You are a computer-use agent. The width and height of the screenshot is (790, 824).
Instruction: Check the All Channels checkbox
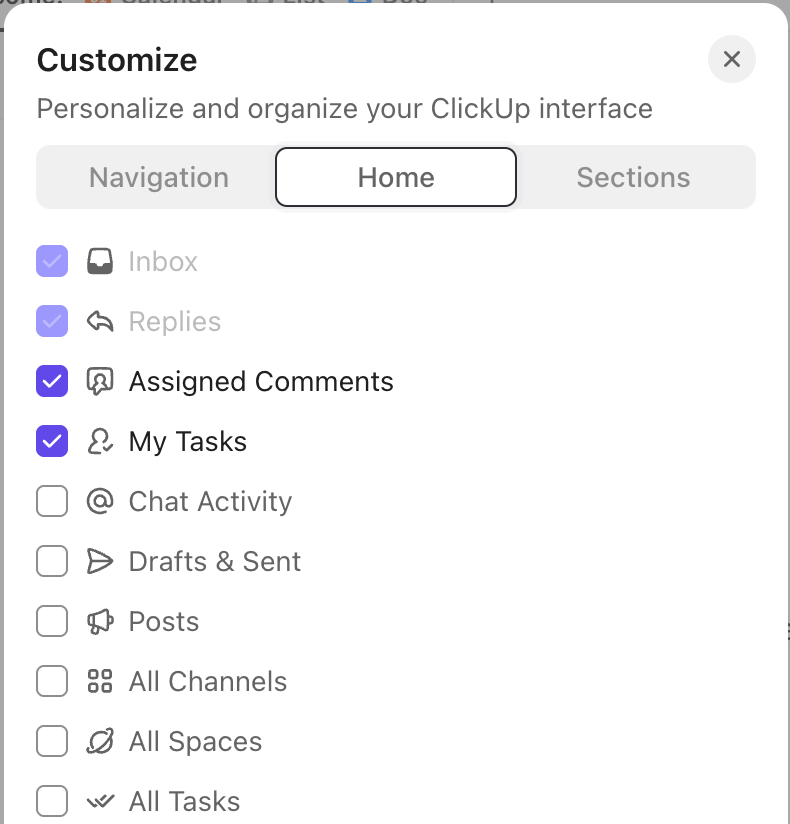(52, 682)
